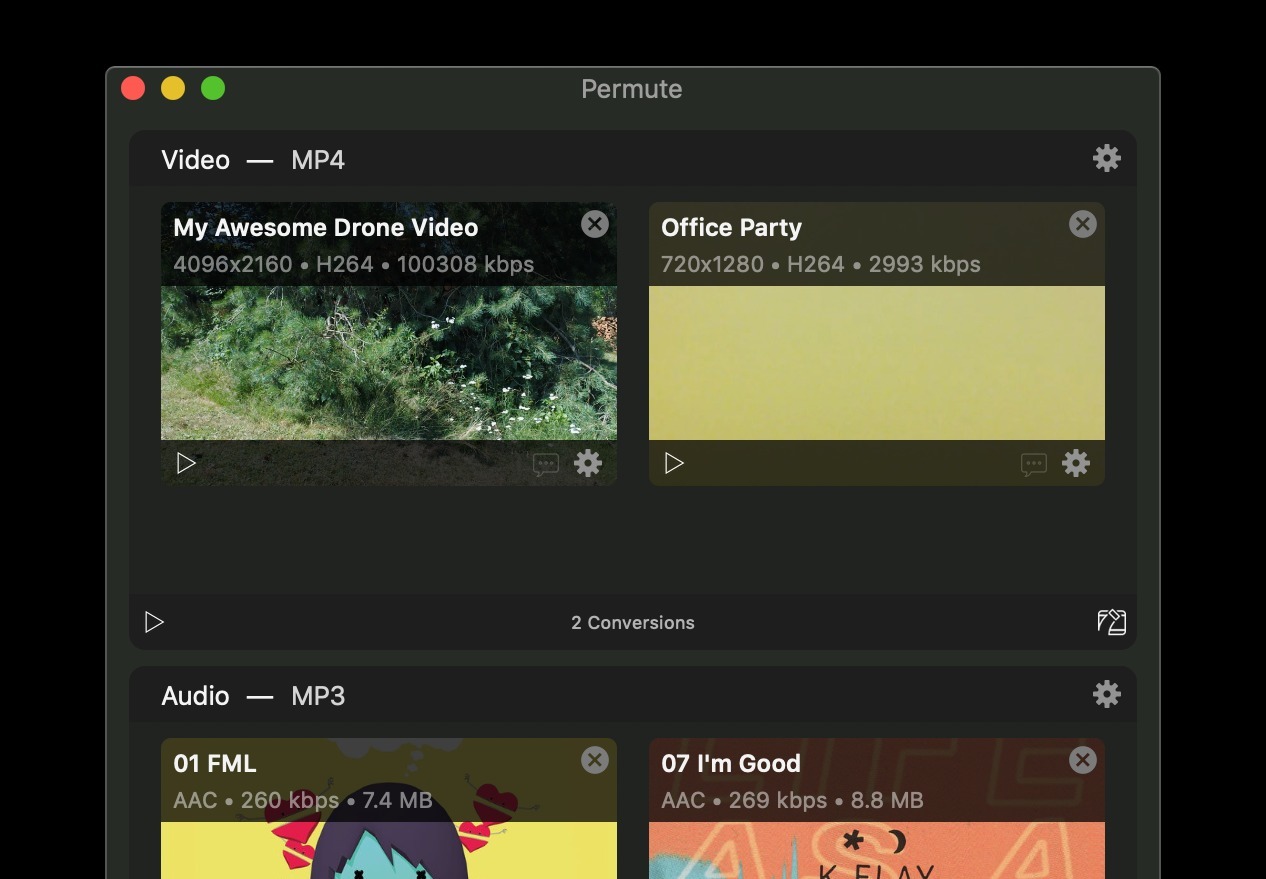Viewport: 1266px width, 879px height.
Task: Click the subtitles bubble icon on Office Party
Action: coord(1033,464)
